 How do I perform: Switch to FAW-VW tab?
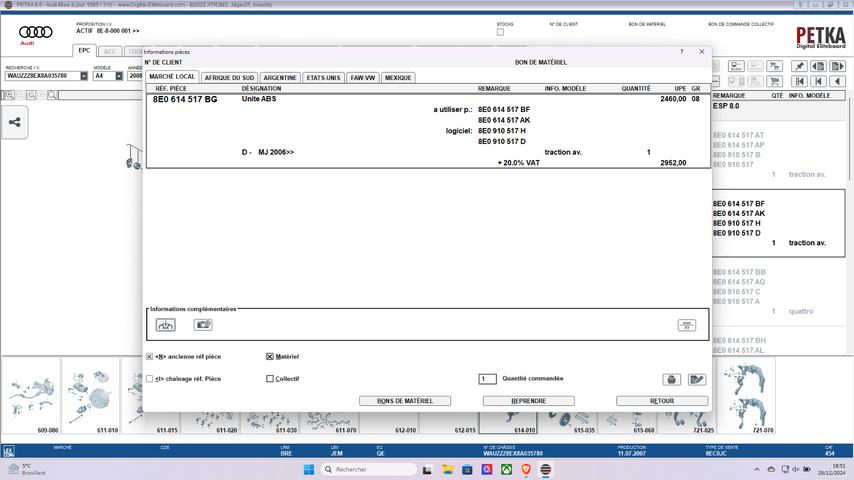click(363, 78)
